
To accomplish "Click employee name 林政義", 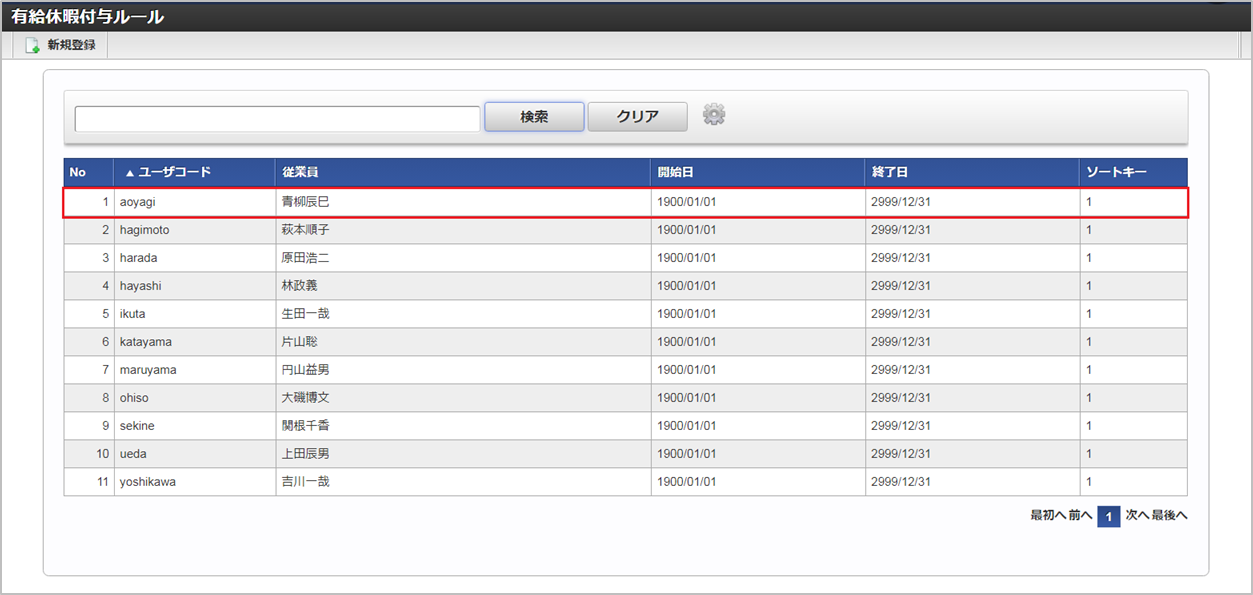I will 300,286.
